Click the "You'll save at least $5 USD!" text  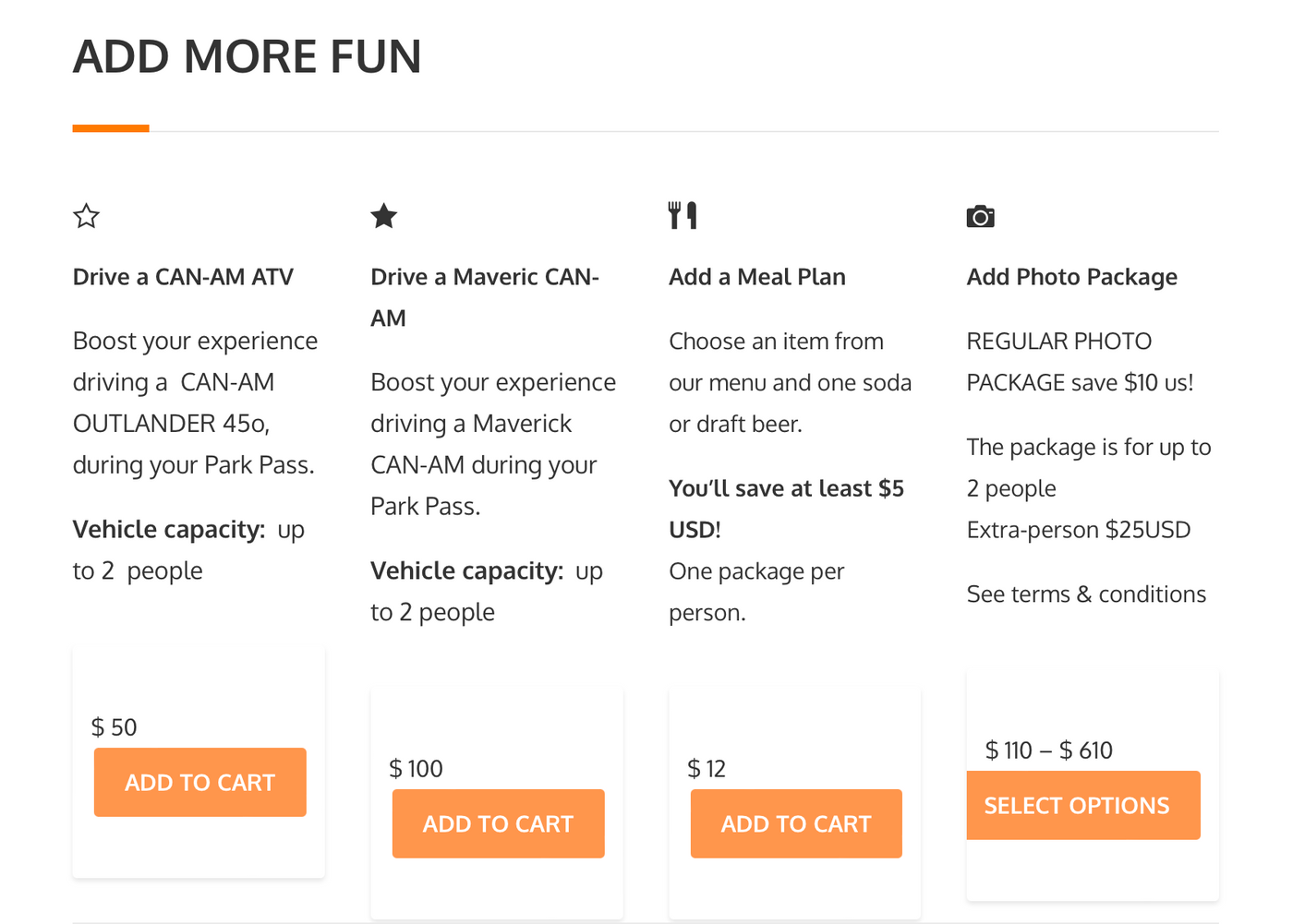pyautogui.click(x=786, y=509)
